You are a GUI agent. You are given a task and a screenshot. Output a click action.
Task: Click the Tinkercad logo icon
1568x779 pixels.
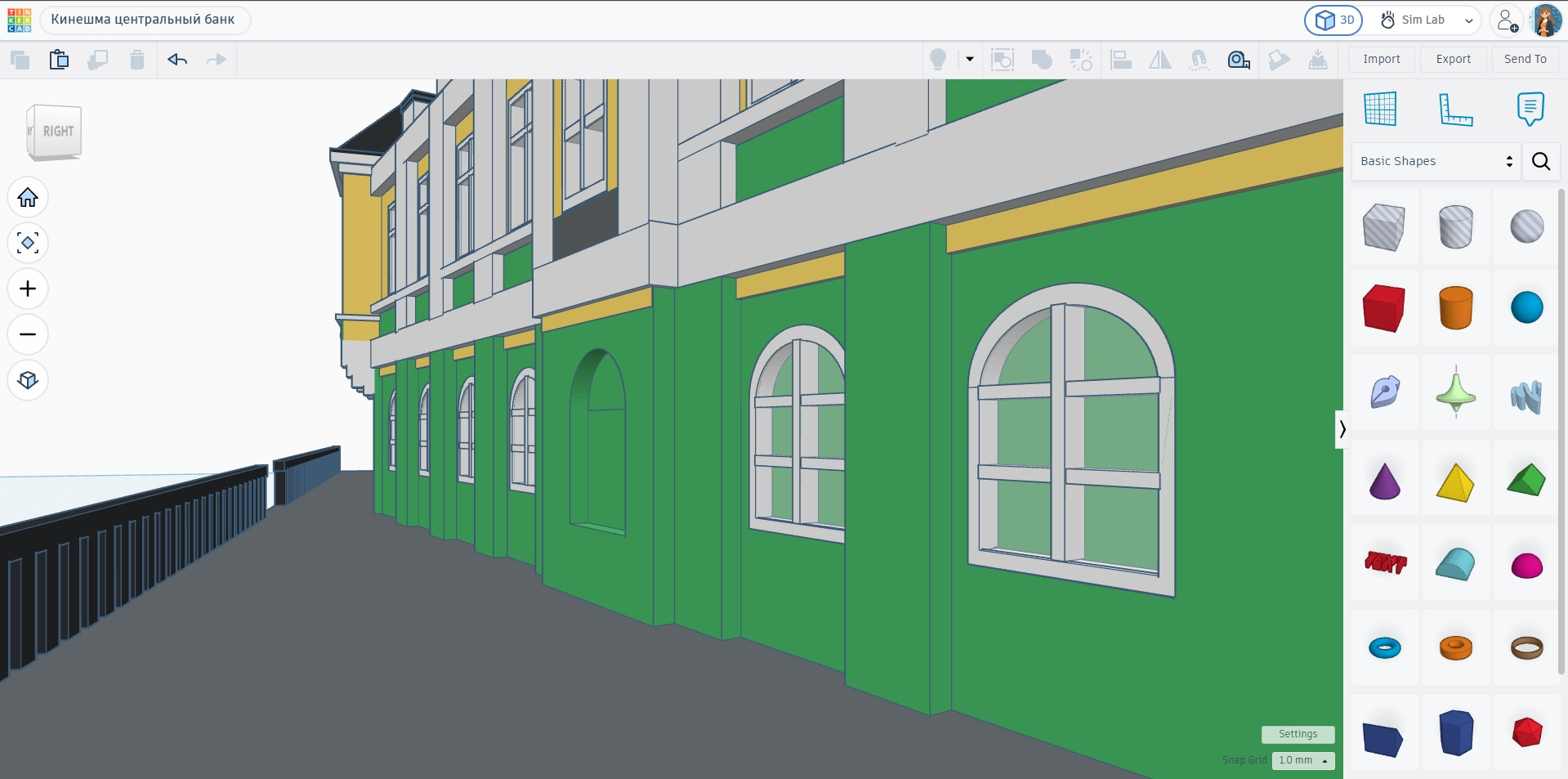(20, 20)
